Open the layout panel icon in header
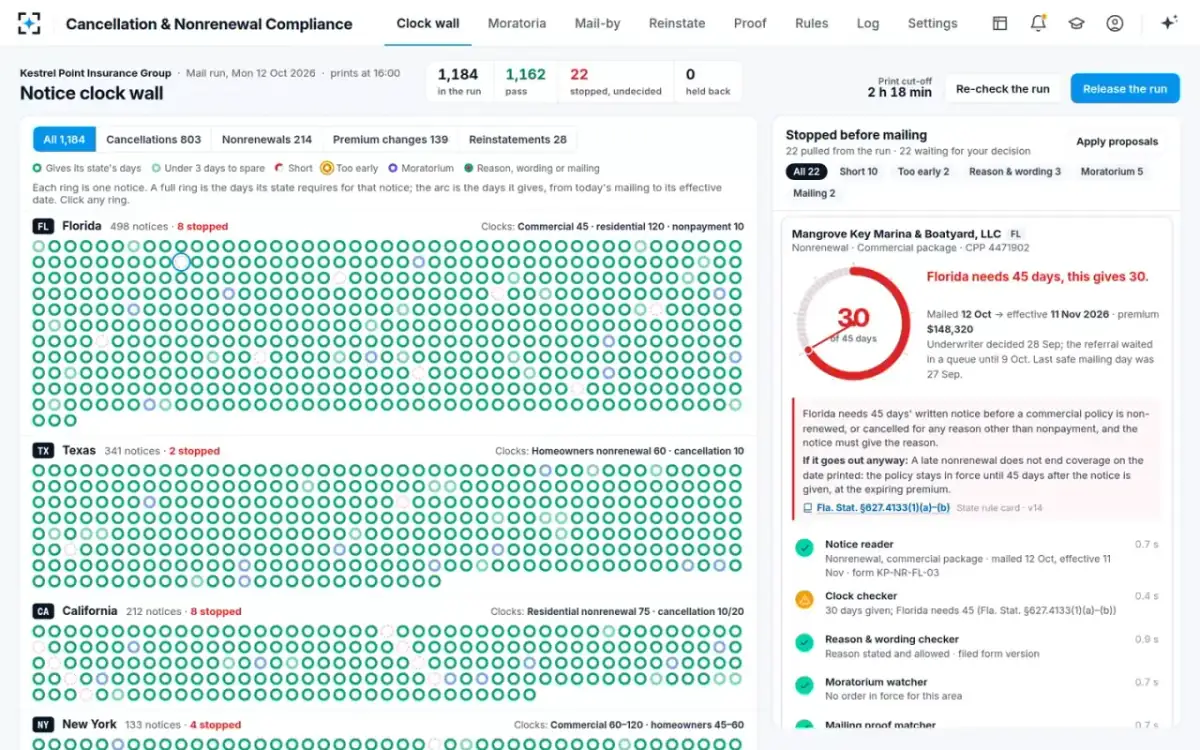 (1000, 23)
